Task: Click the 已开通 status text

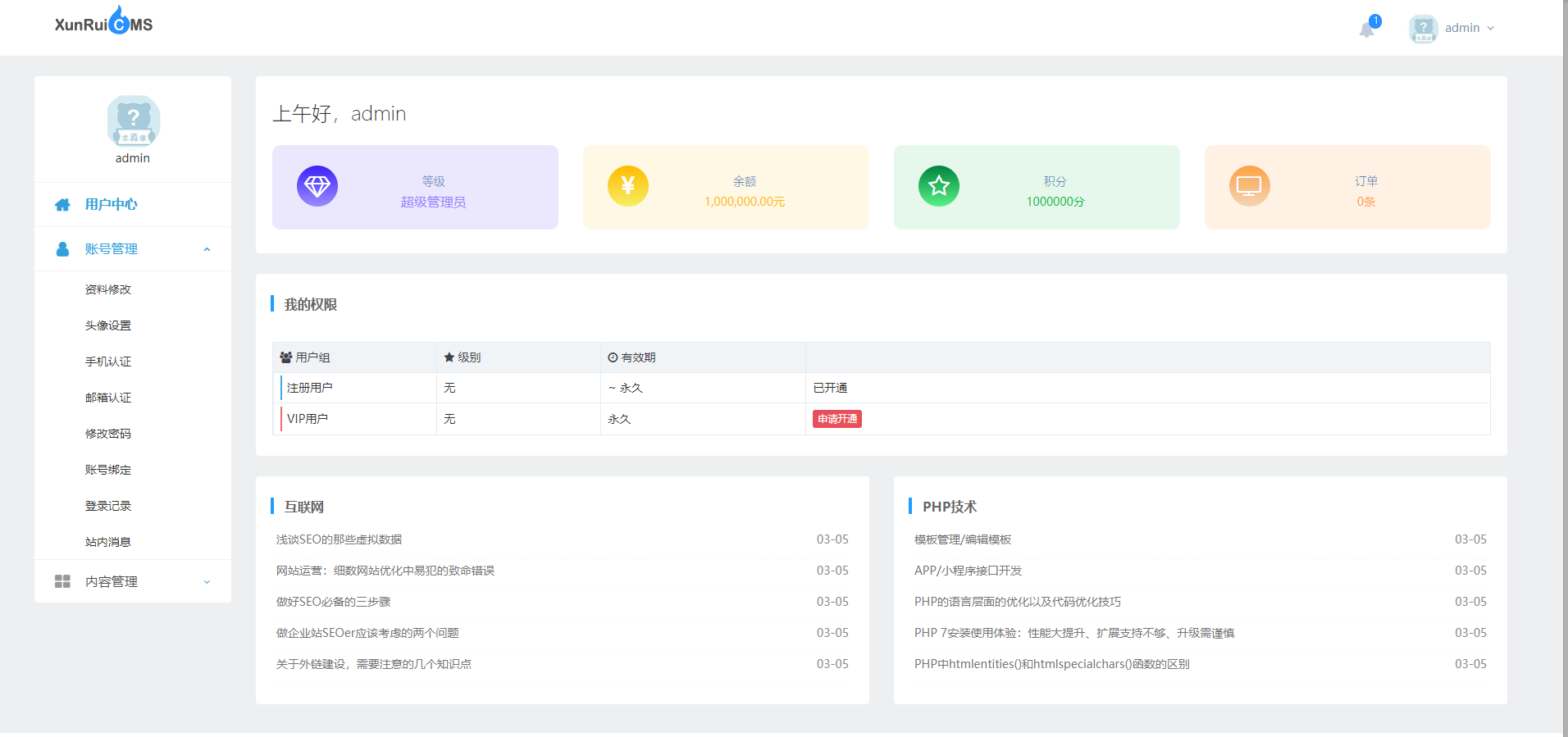Action: (830, 388)
